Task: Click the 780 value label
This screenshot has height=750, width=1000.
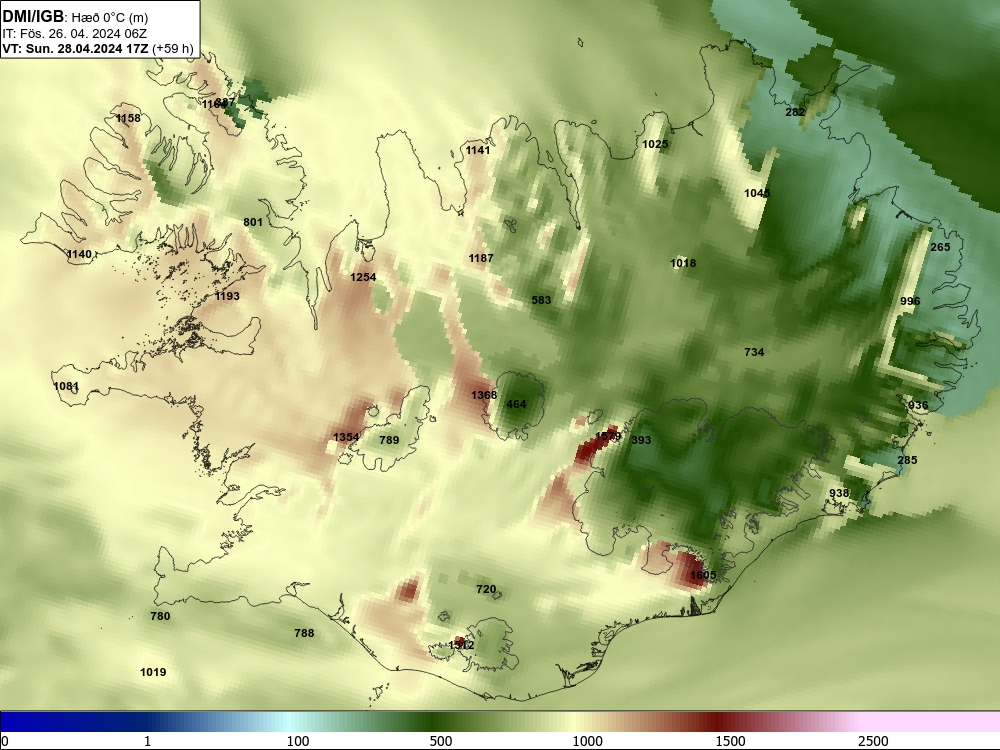Action: [160, 616]
